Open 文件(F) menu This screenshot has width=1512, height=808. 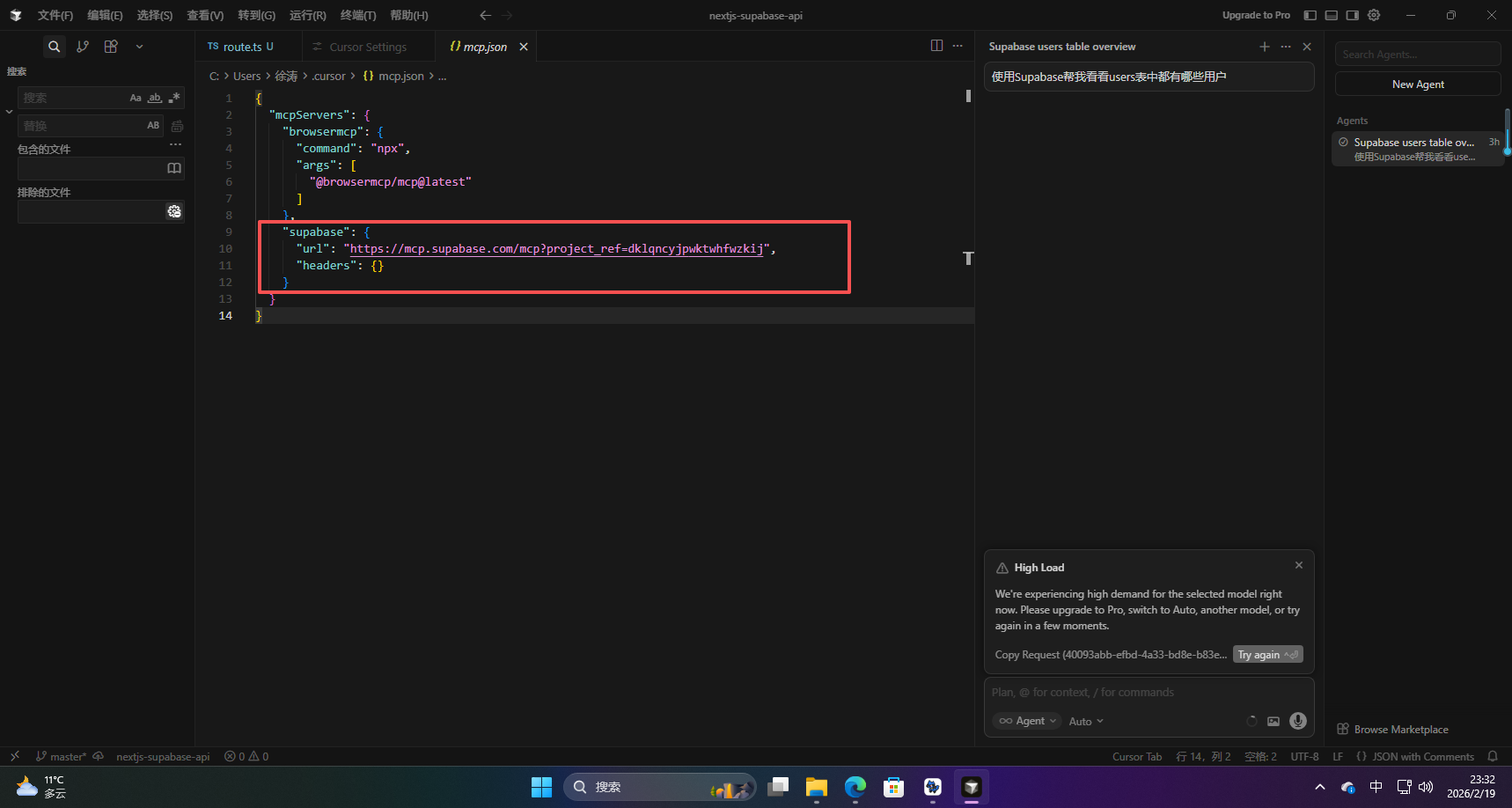(55, 15)
